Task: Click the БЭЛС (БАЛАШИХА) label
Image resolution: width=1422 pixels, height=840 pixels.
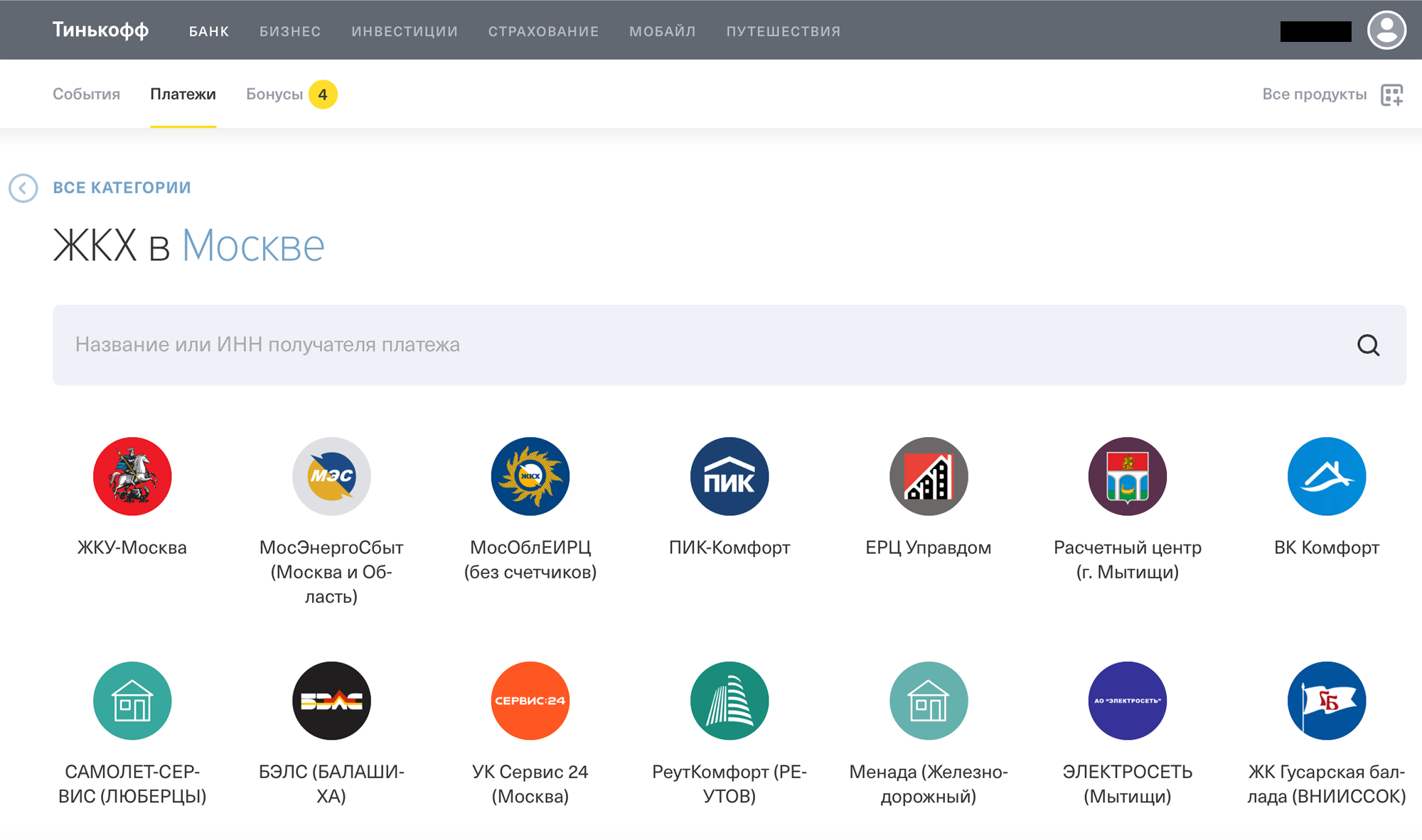Action: tap(331, 784)
